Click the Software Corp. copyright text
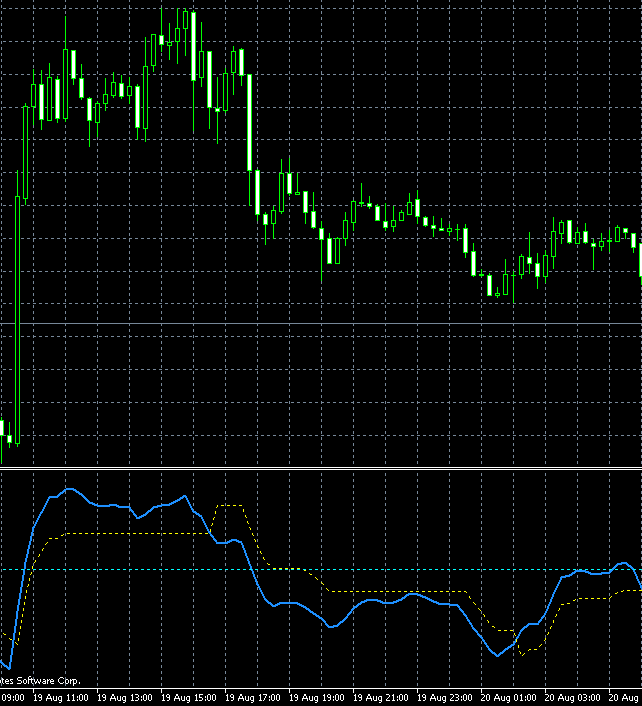Screen dimensions: 642x706 click(x=40, y=681)
